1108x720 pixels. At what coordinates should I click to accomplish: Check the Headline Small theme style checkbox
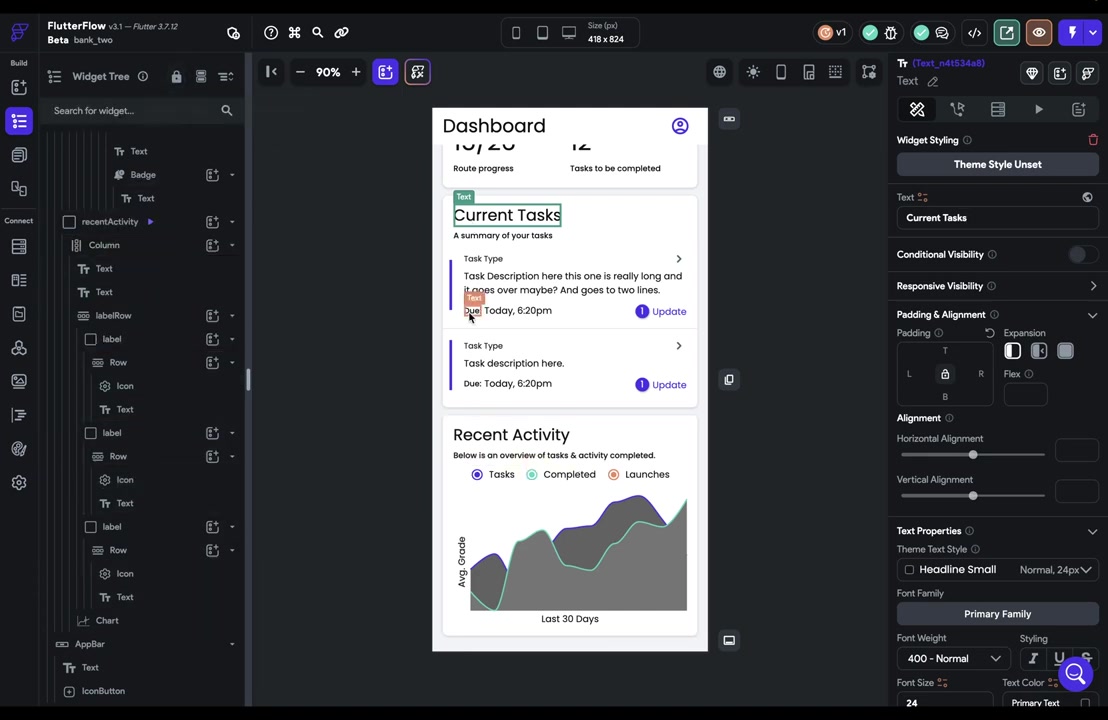909,569
